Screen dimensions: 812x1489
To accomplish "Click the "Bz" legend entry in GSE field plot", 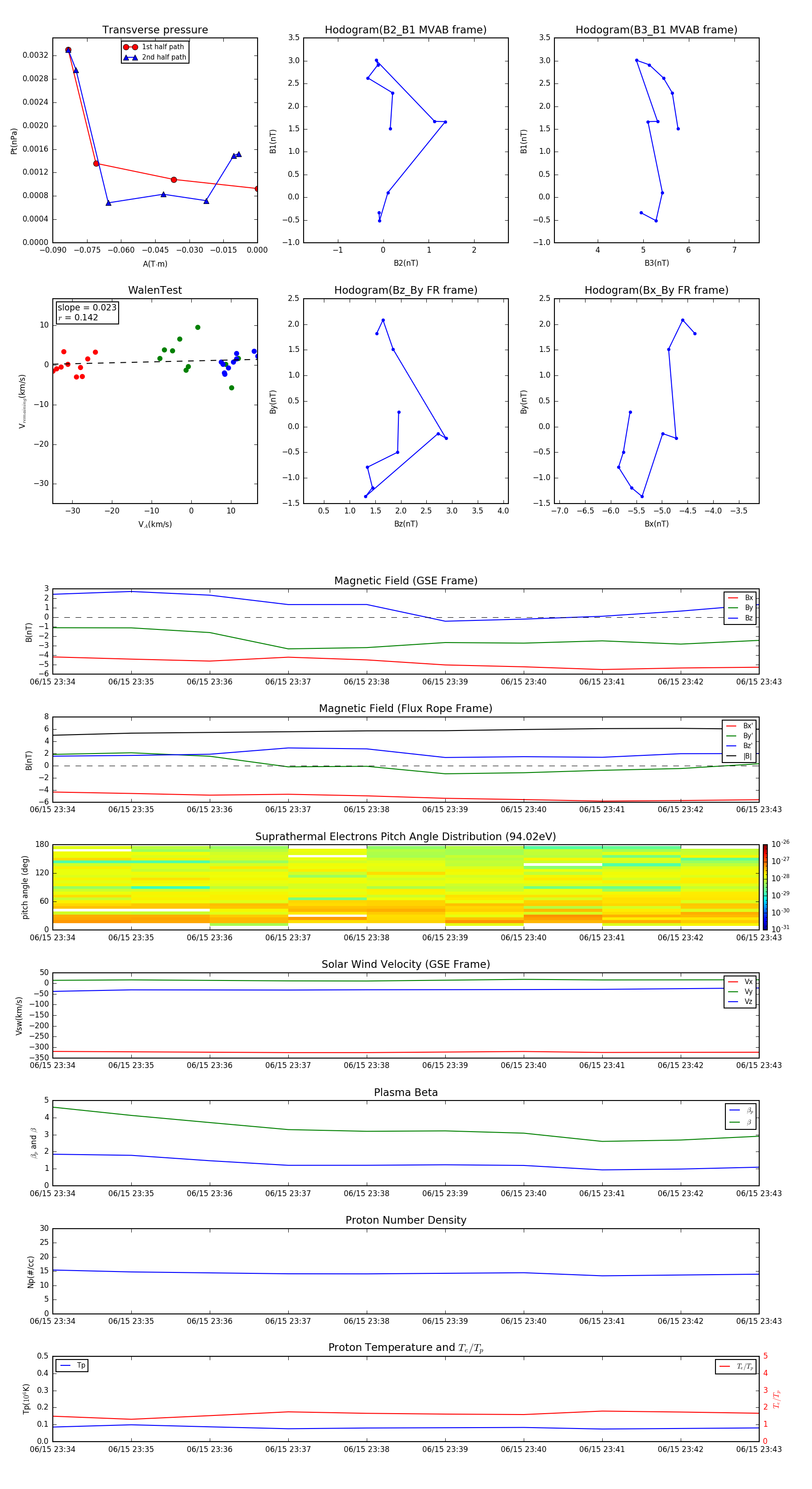I will tap(740, 618).
